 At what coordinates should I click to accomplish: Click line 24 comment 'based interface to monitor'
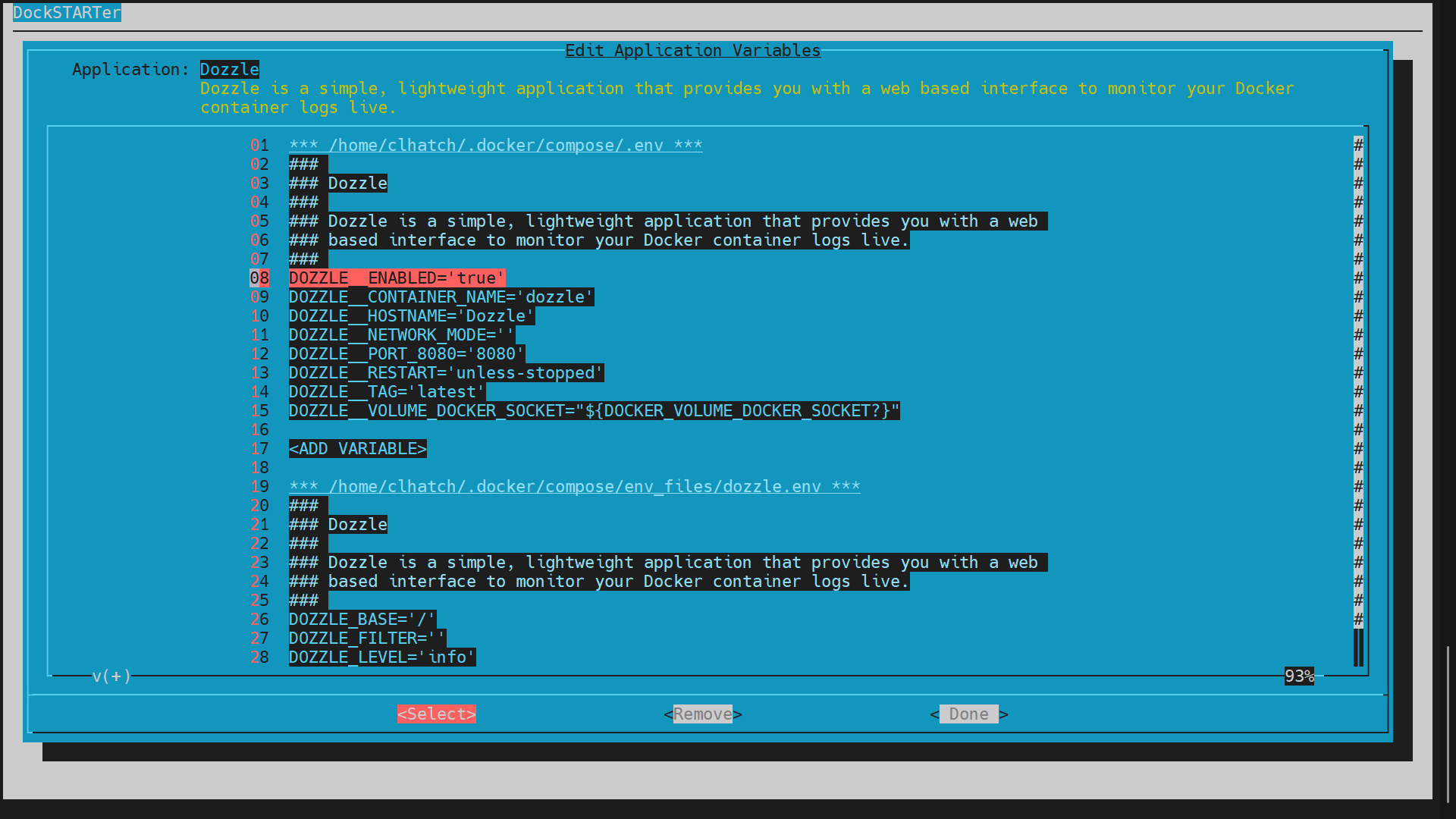coord(599,581)
